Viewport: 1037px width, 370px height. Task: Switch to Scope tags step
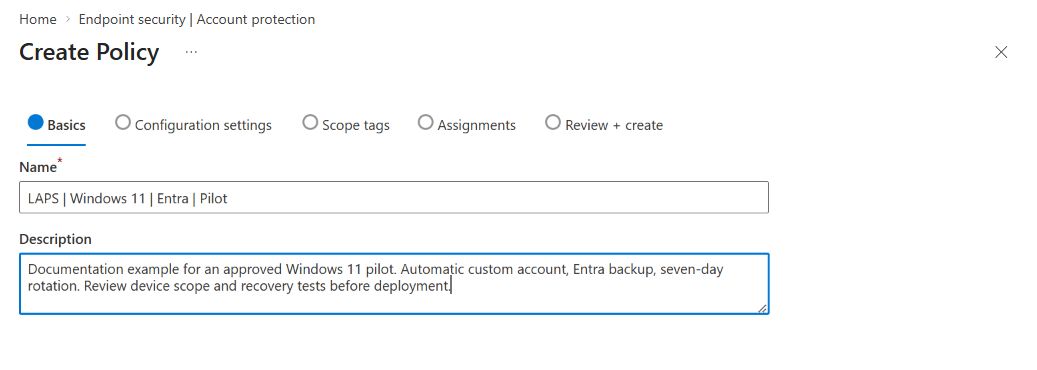point(346,124)
